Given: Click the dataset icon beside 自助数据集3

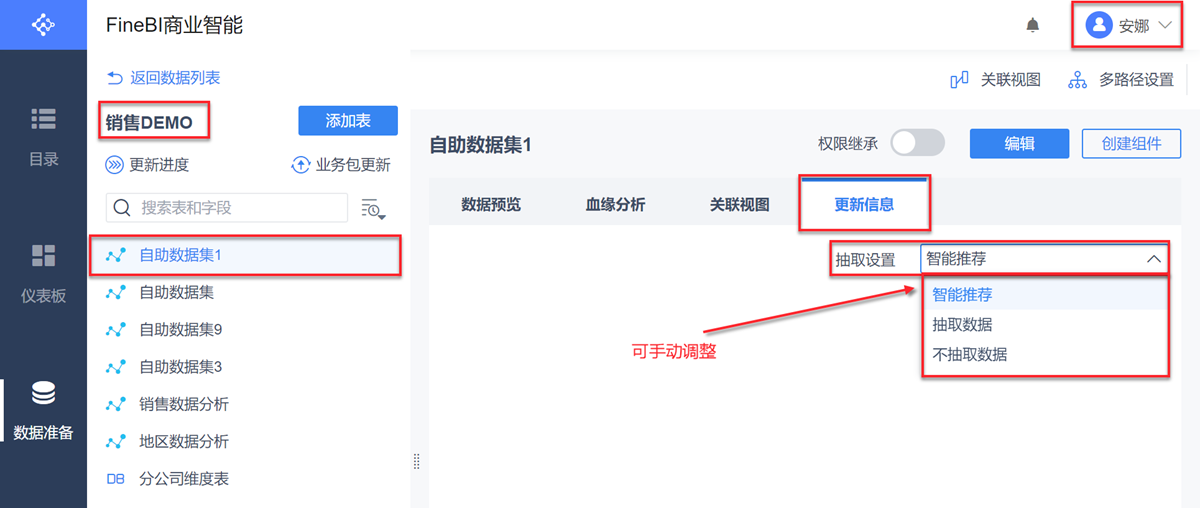Looking at the screenshot, I should pyautogui.click(x=116, y=367).
